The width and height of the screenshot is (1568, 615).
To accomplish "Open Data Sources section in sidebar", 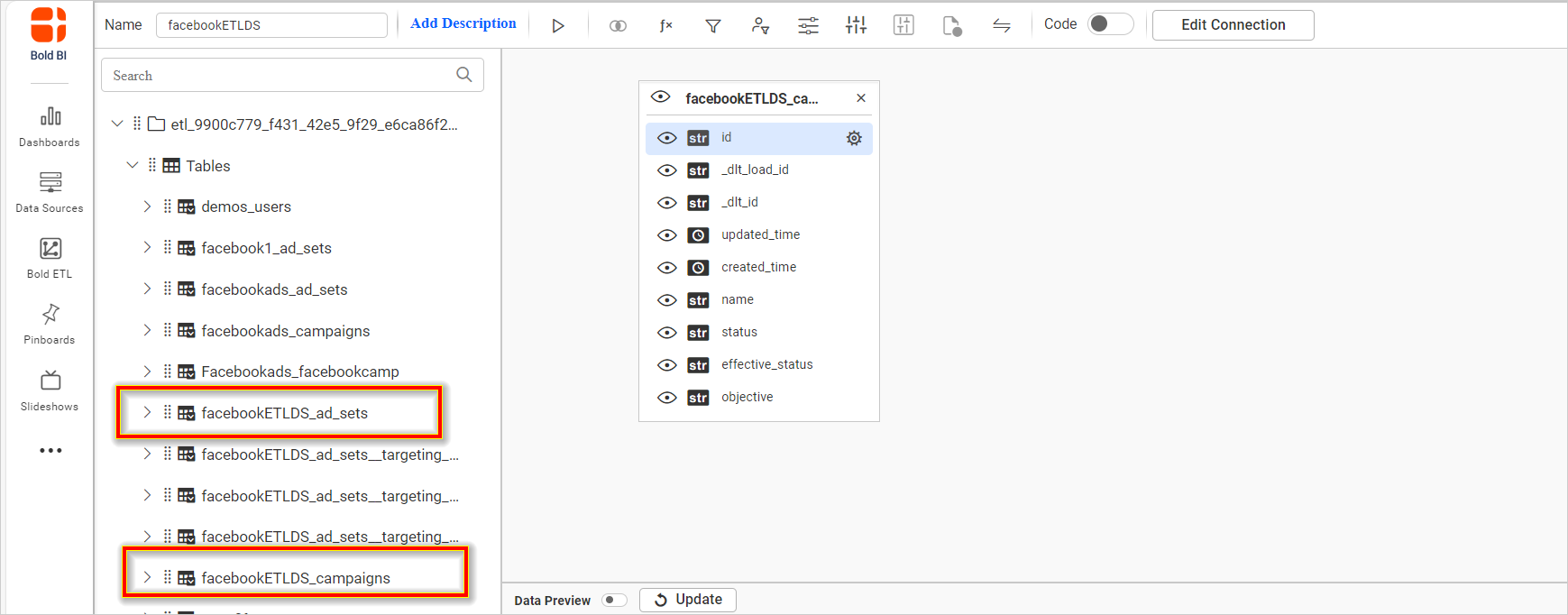I will tap(50, 192).
